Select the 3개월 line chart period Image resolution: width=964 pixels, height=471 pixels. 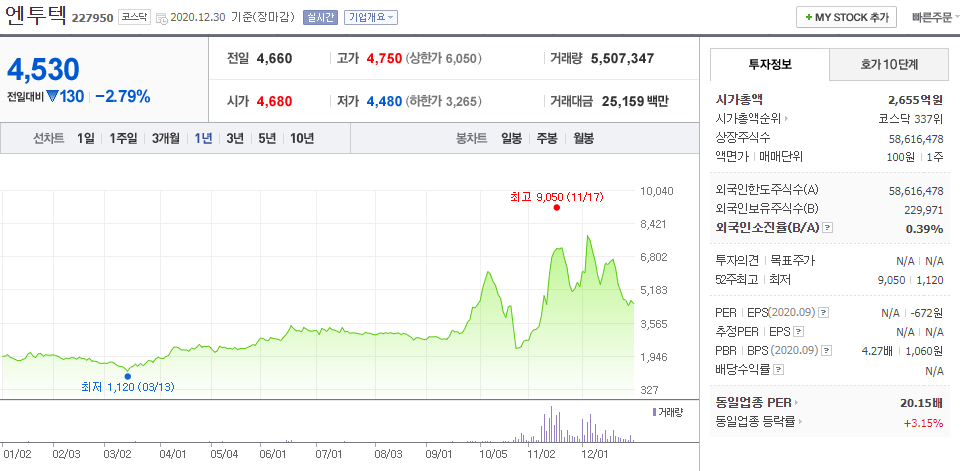click(x=166, y=138)
